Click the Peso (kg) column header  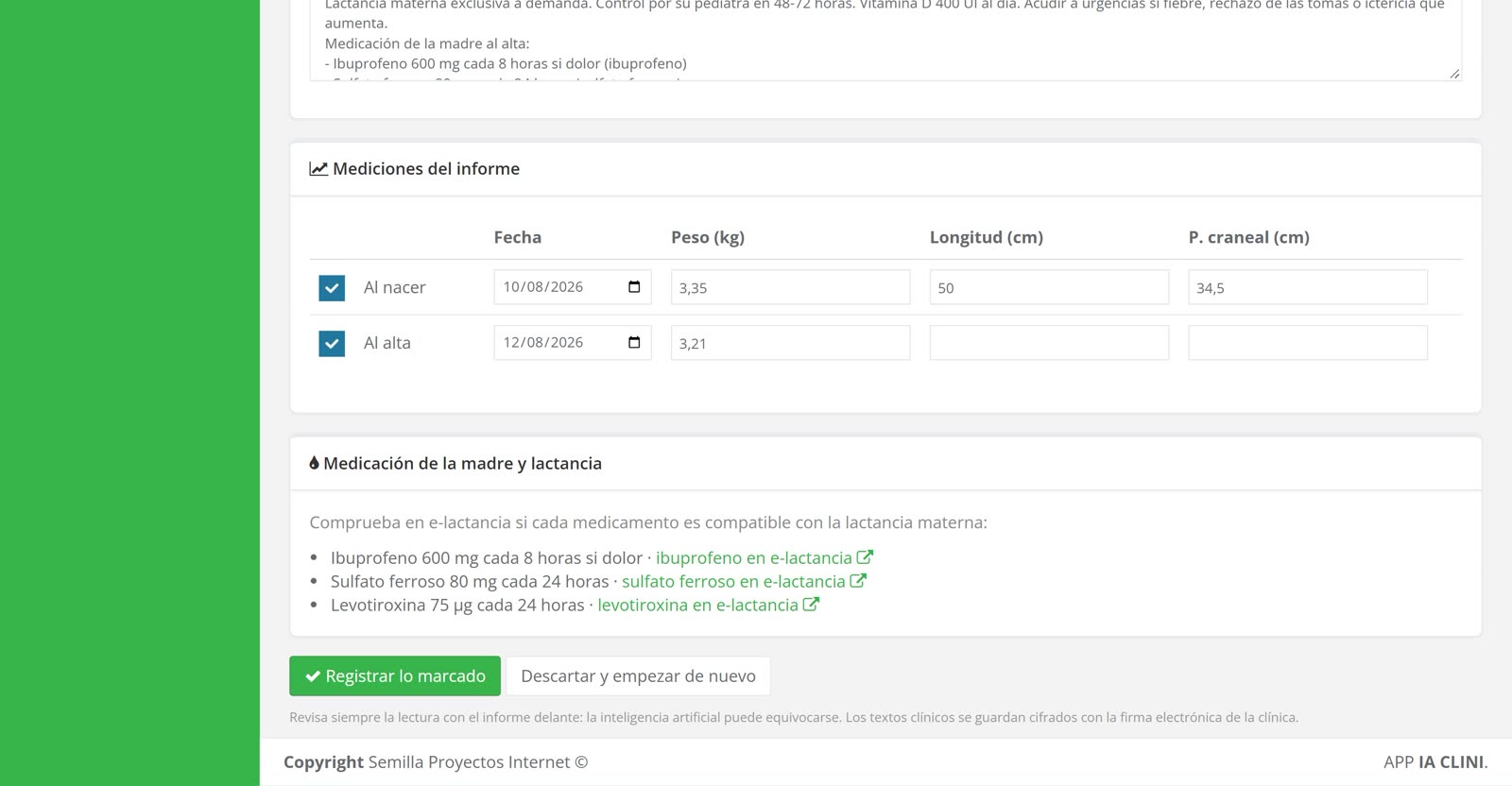tap(708, 238)
